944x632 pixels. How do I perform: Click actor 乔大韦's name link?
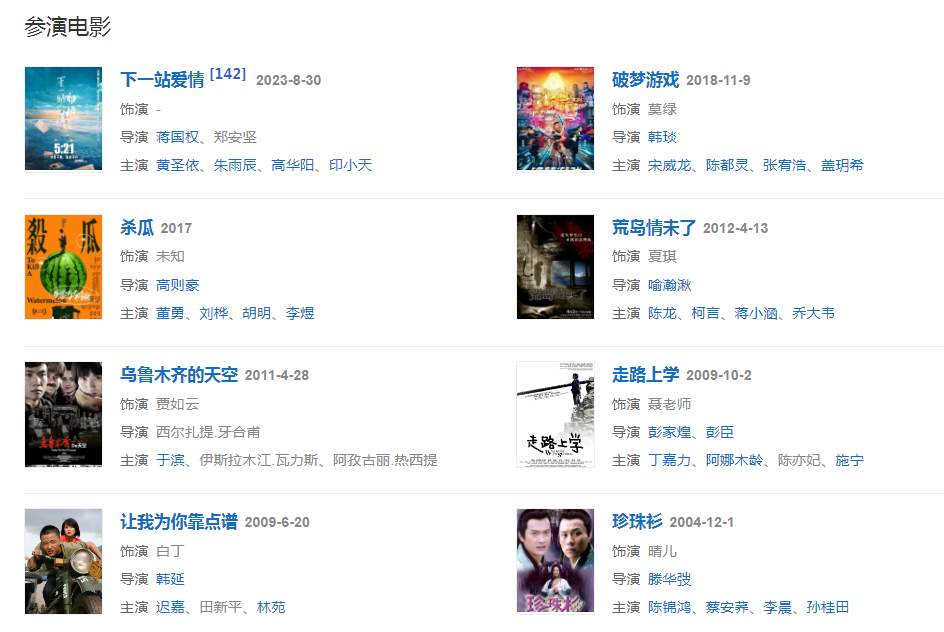click(813, 314)
